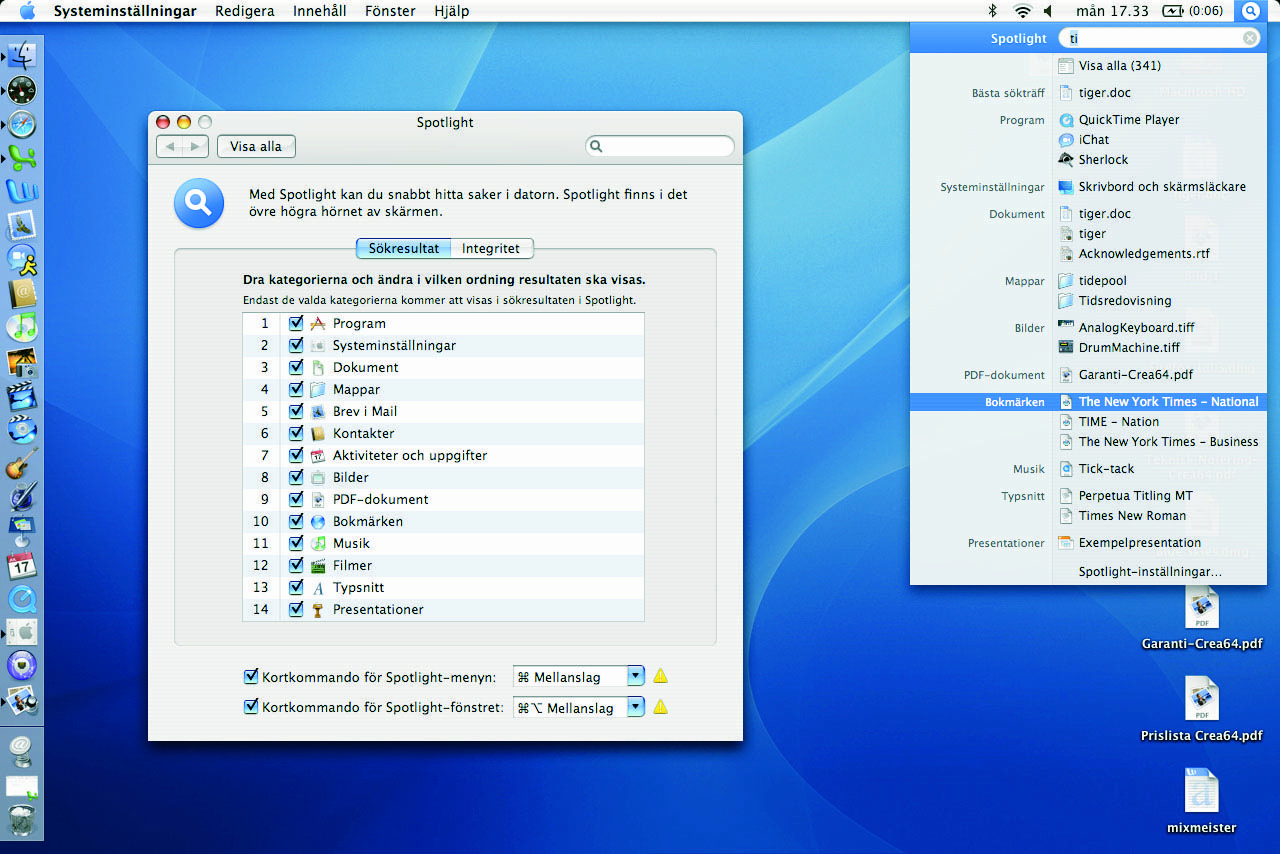
Task: Open Finder from the Dock
Action: pyautogui.click(x=22, y=56)
